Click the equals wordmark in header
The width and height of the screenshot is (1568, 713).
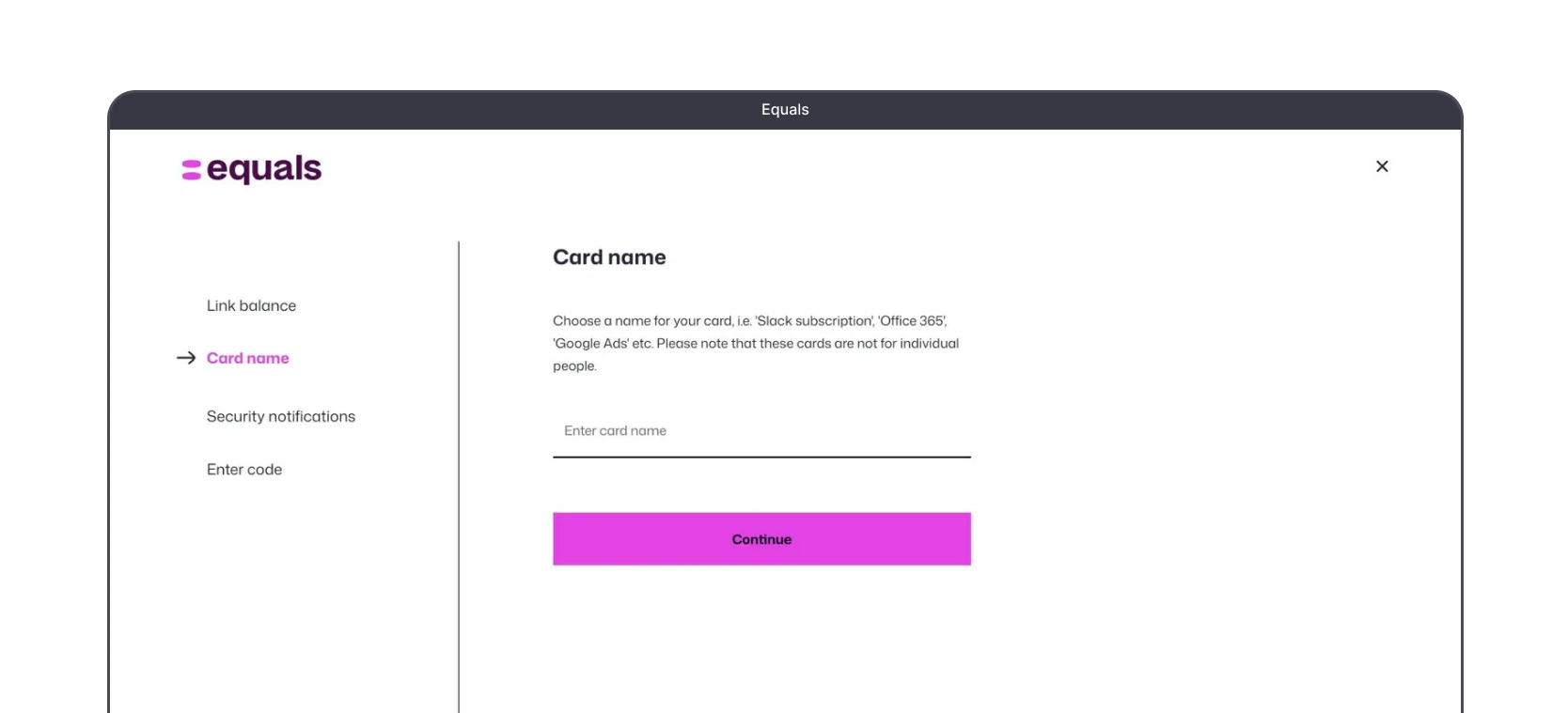[x=264, y=169]
